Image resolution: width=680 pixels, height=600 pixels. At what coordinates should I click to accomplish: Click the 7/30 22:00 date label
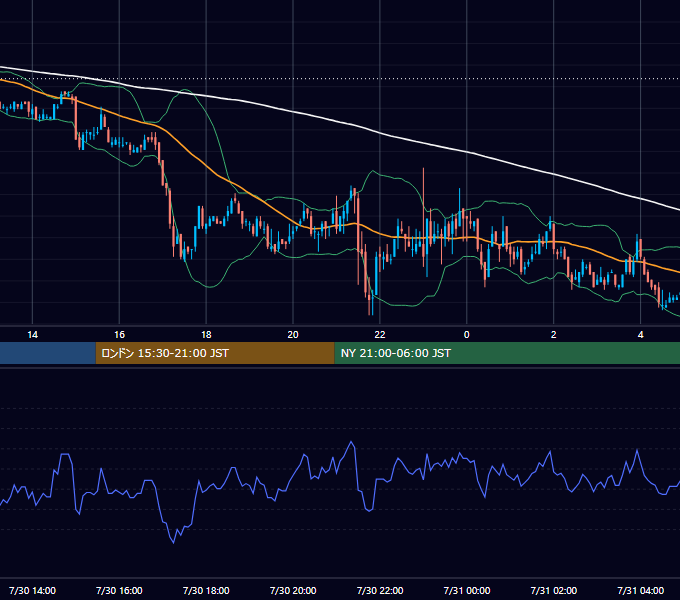pos(380,590)
